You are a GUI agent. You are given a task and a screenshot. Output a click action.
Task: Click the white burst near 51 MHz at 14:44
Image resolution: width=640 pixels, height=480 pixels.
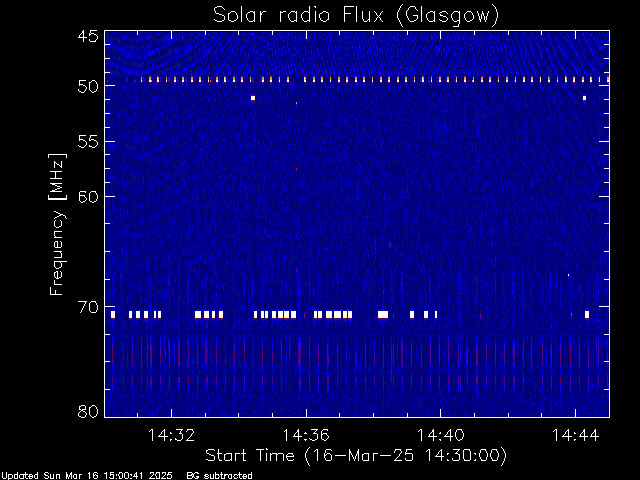[584, 98]
